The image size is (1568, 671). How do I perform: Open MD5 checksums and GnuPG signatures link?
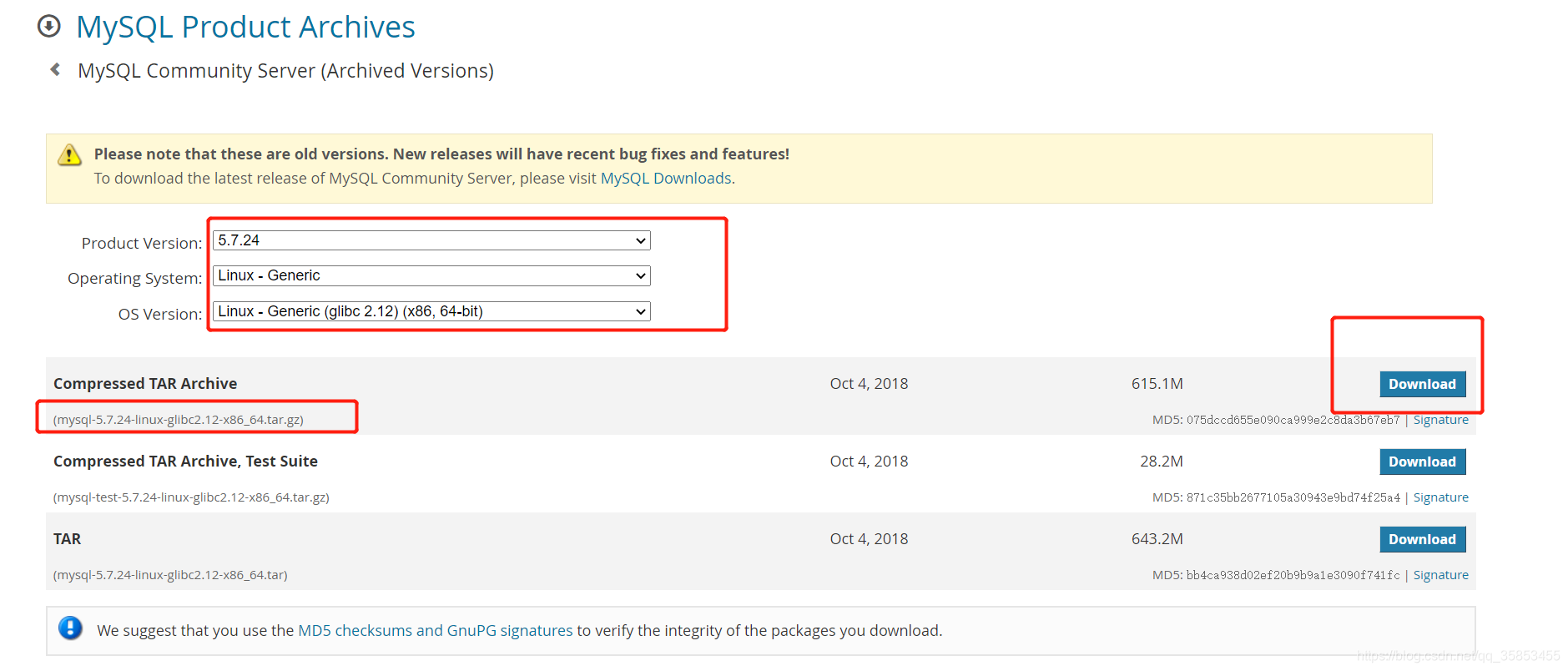click(436, 631)
